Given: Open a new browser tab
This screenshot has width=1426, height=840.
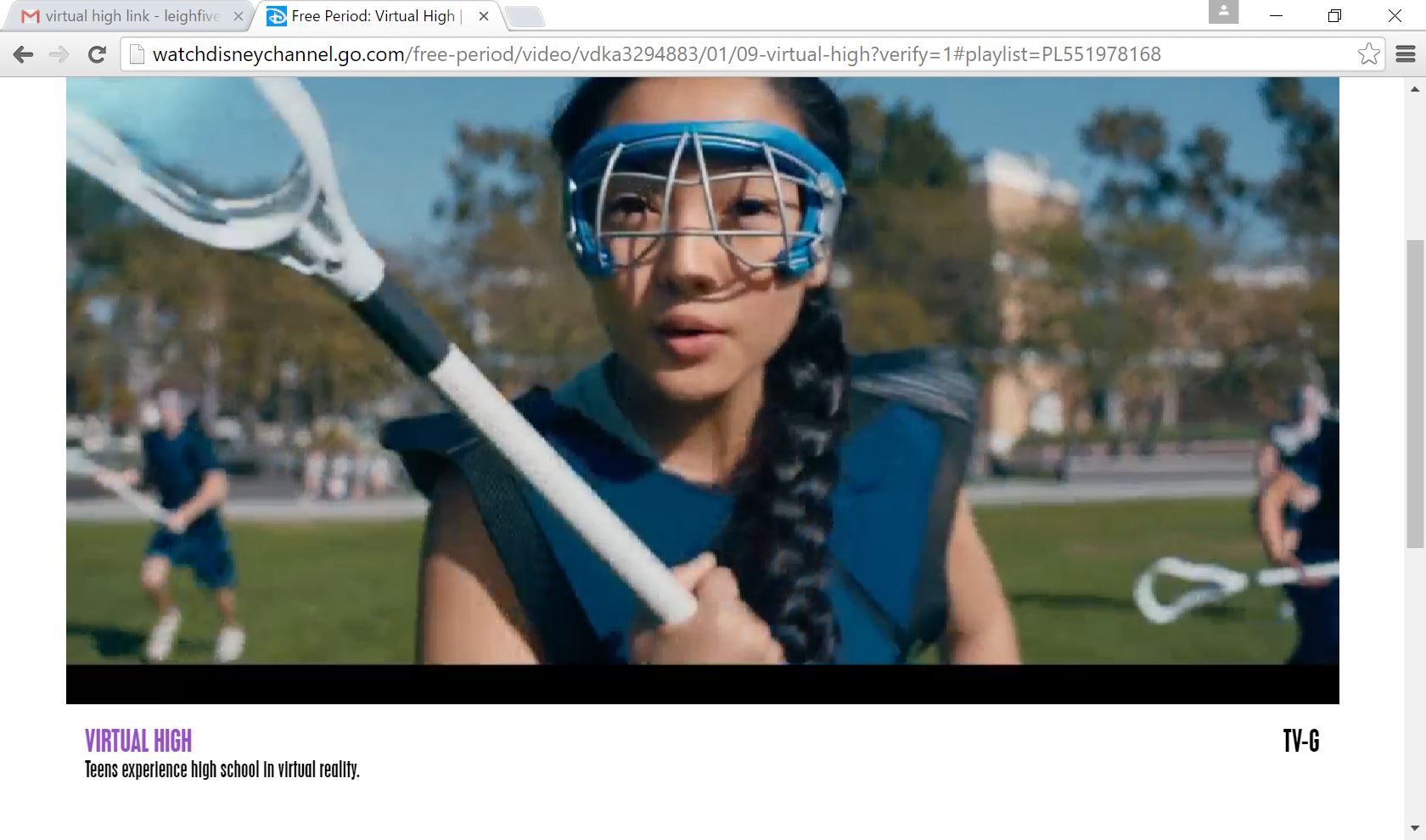Looking at the screenshot, I should [524, 16].
